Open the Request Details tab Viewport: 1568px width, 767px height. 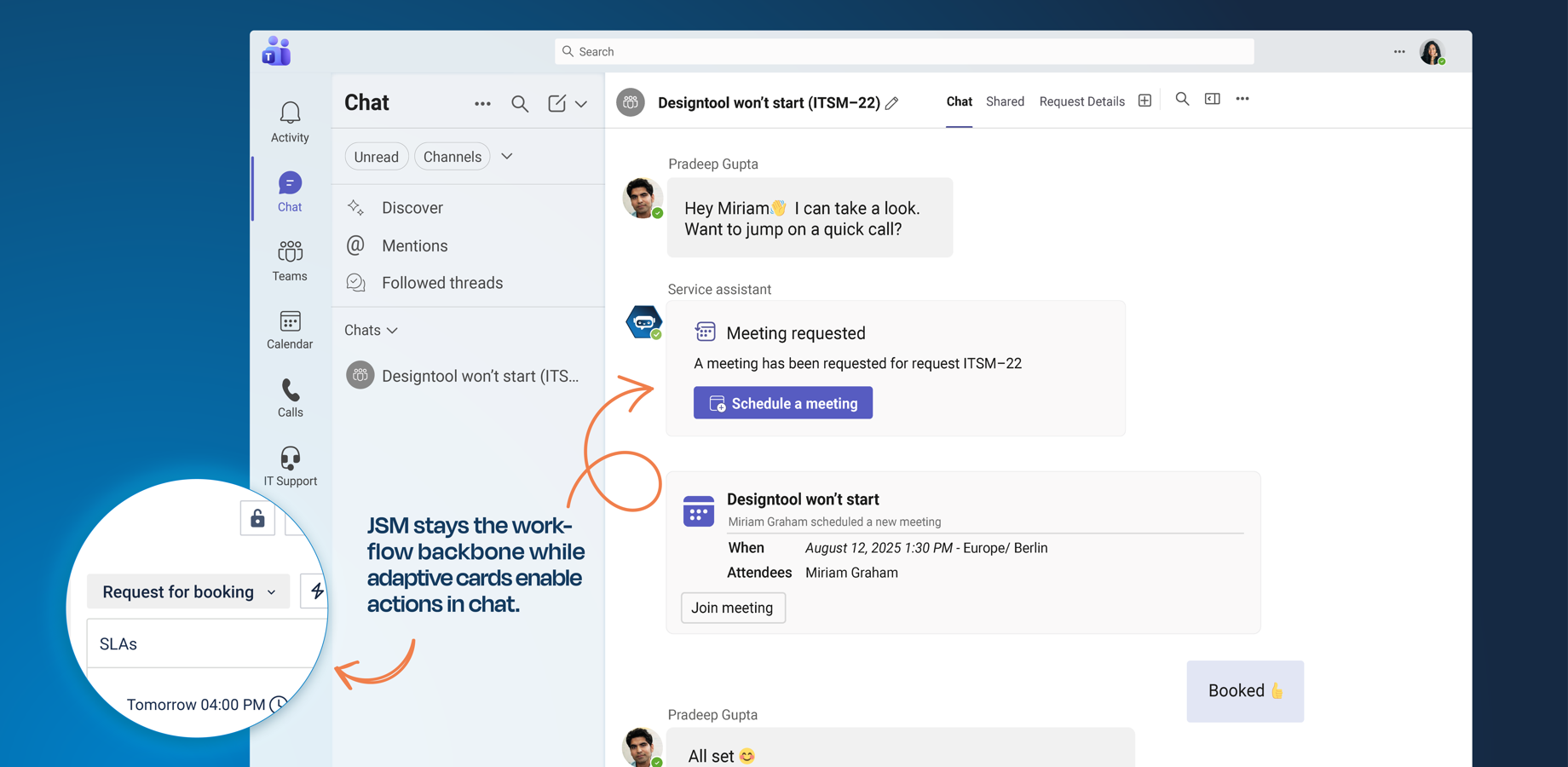[x=1081, y=101]
